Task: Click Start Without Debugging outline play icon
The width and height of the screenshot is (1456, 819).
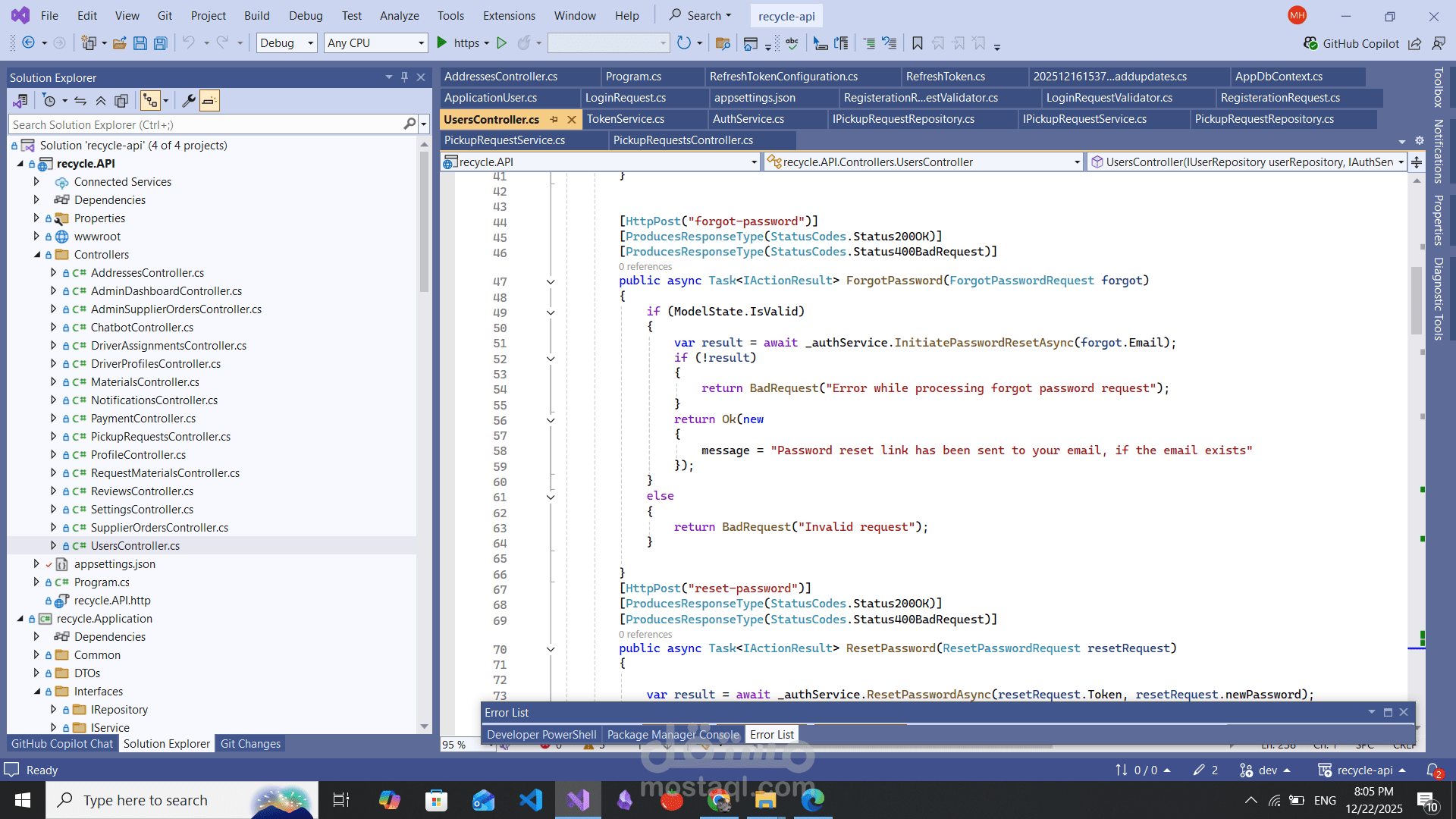Action: (x=501, y=43)
